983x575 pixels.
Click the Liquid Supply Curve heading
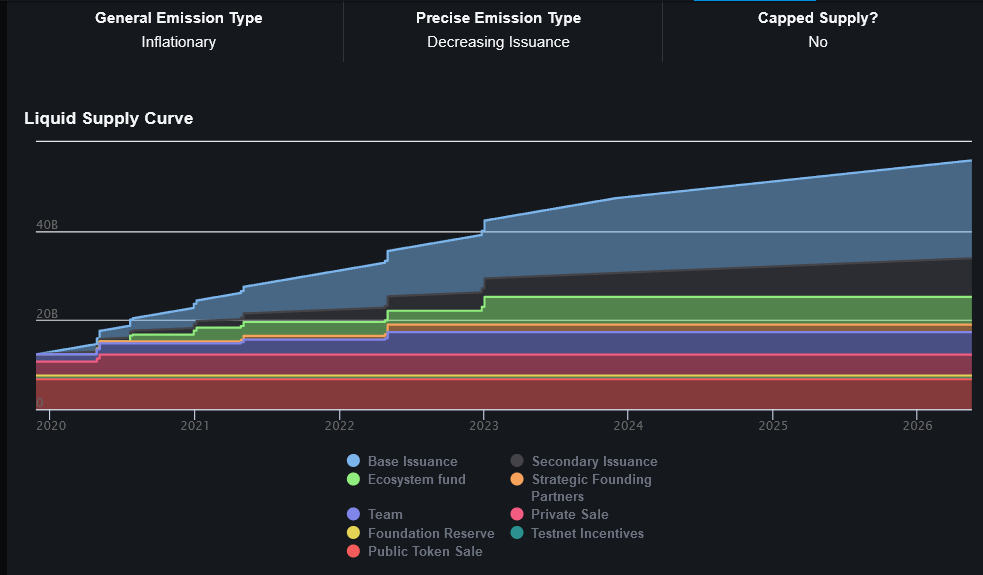(x=109, y=119)
